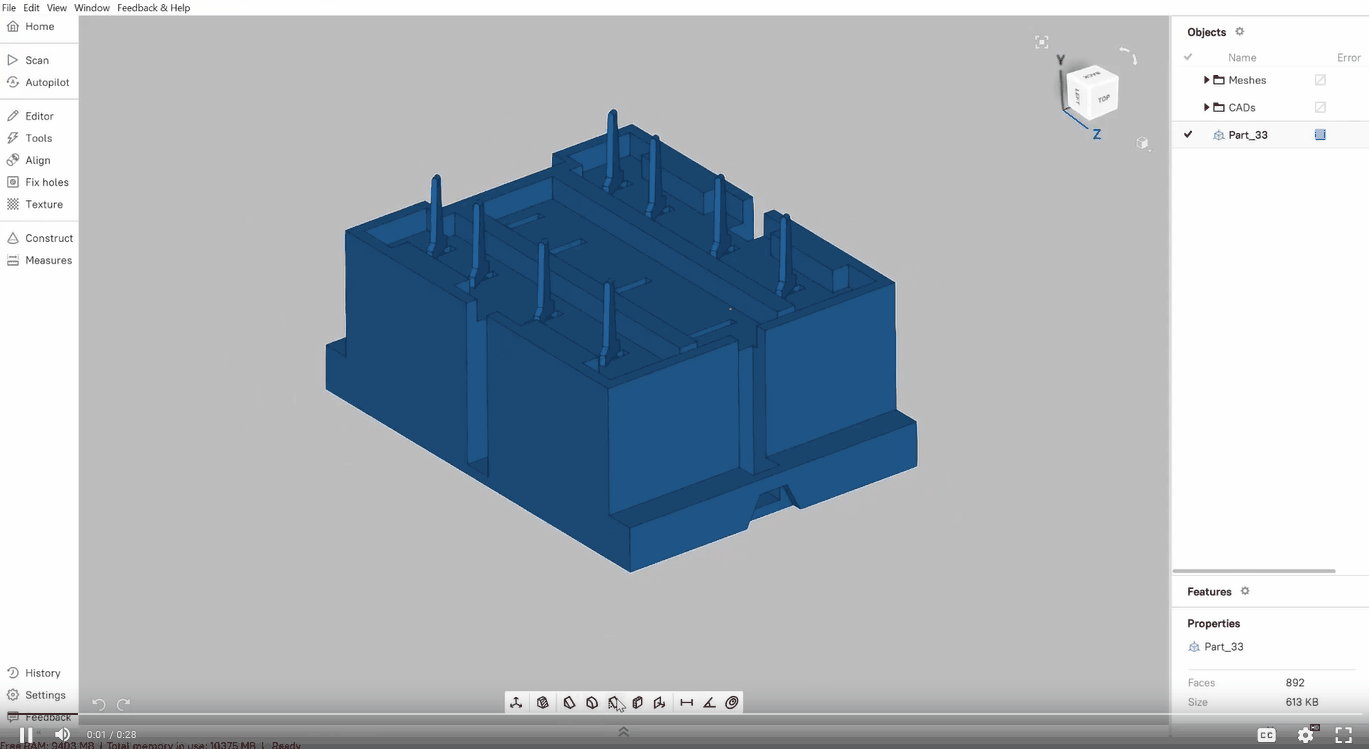This screenshot has width=1369, height=749.
Task: Expand the CADs folder
Action: (1206, 107)
